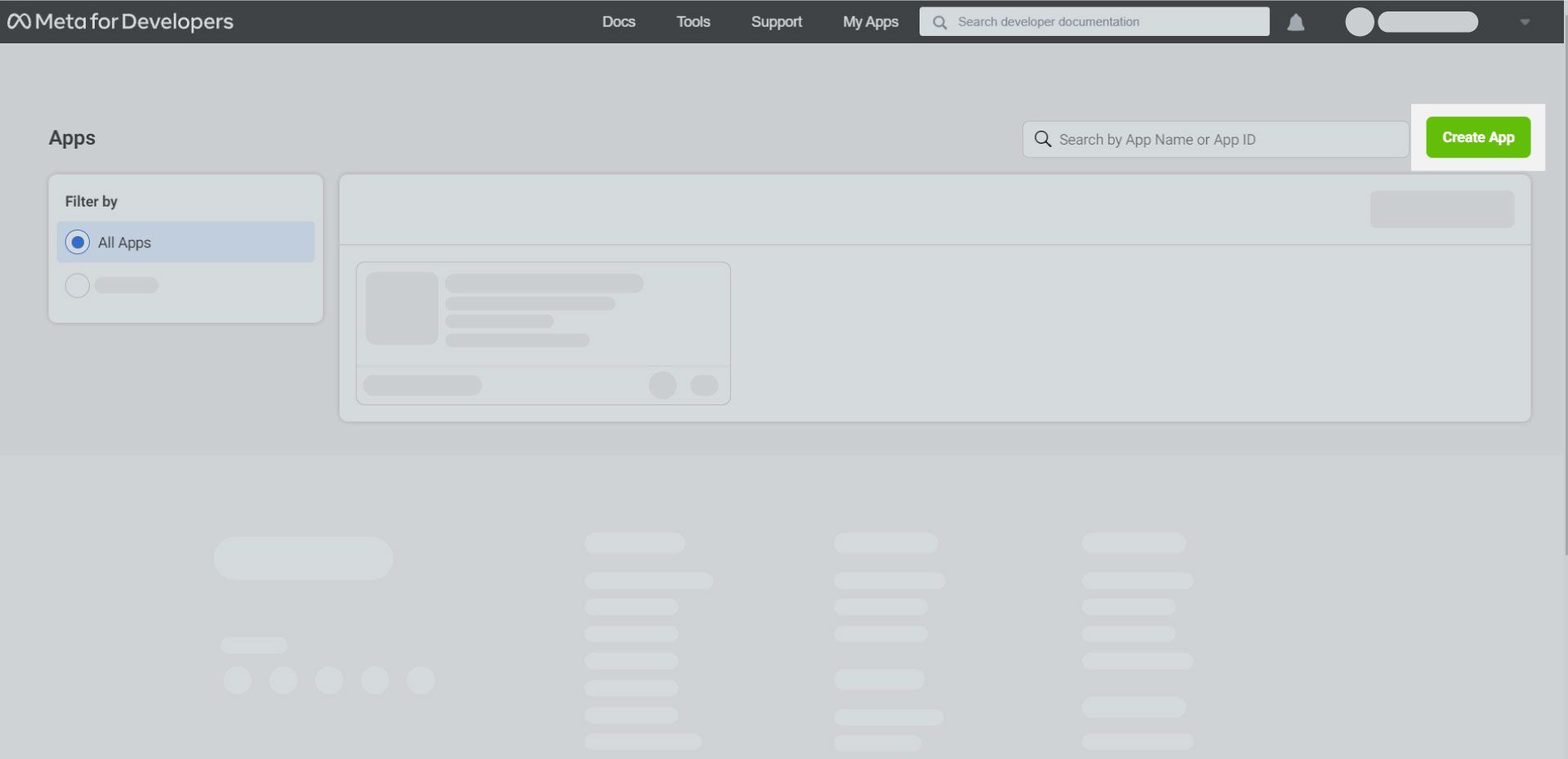Open the Tools menu
1568x759 pixels.
693,22
